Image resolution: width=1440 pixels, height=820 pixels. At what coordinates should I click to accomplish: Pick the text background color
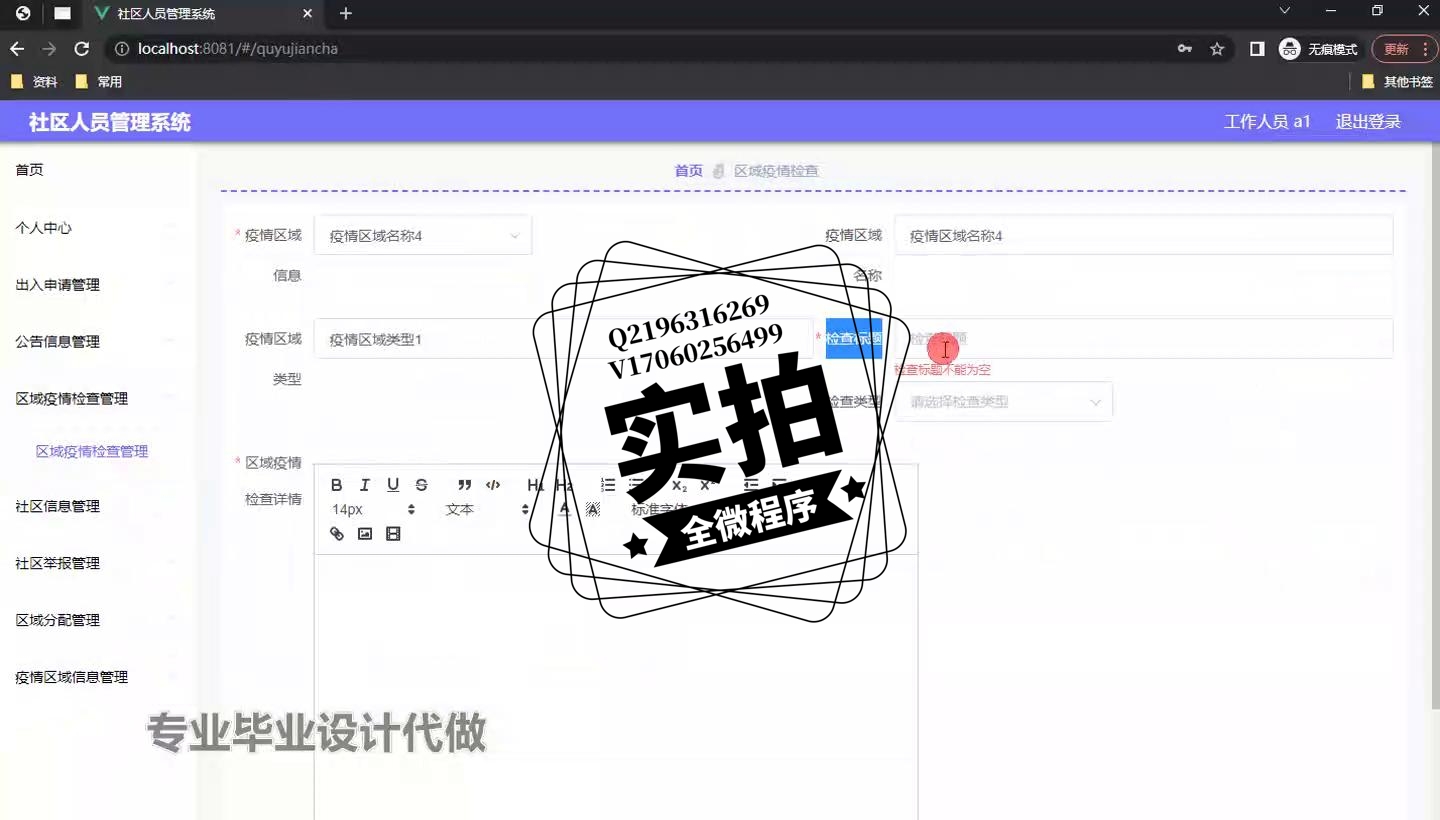click(592, 509)
